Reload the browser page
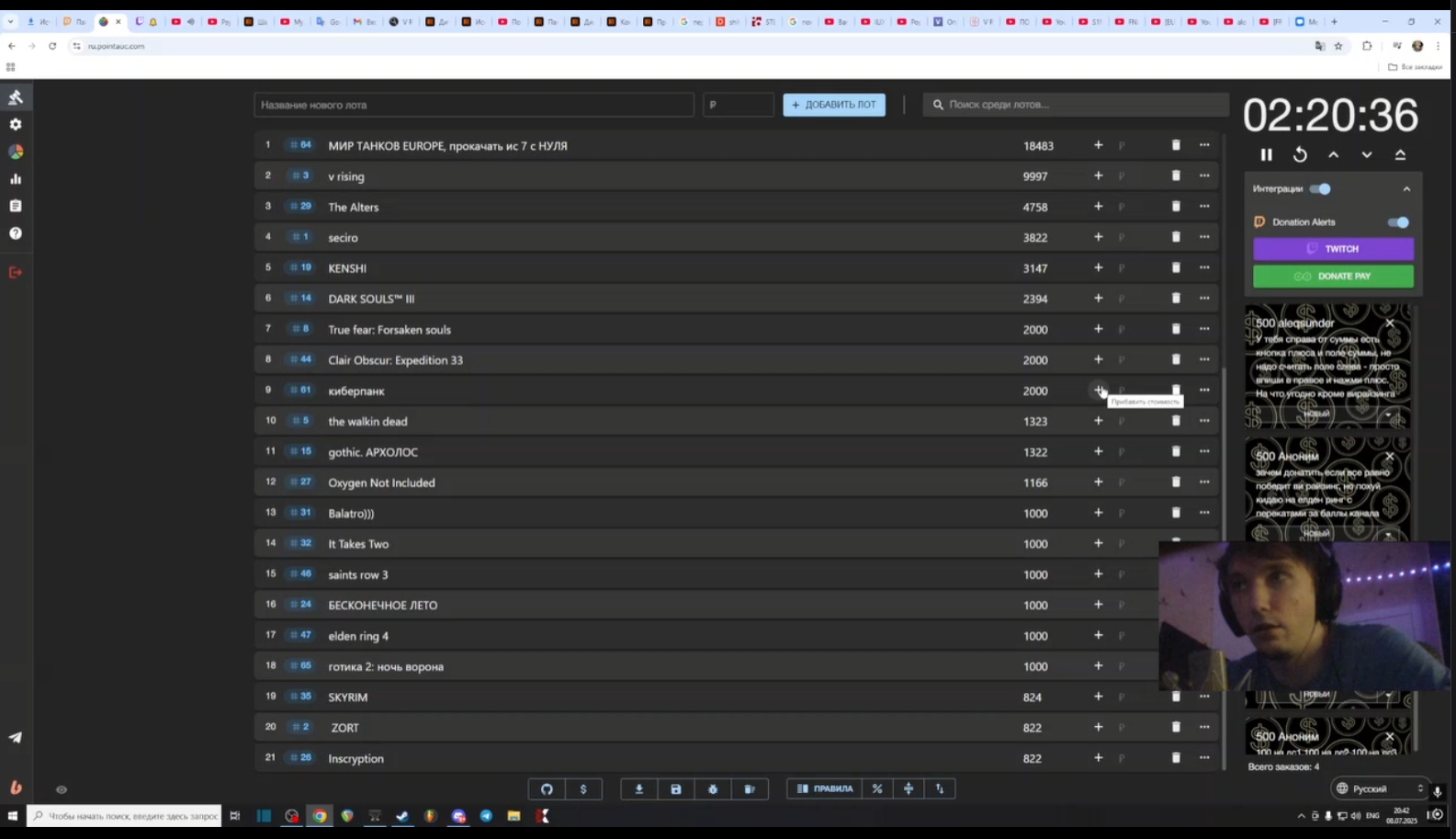 [52, 46]
